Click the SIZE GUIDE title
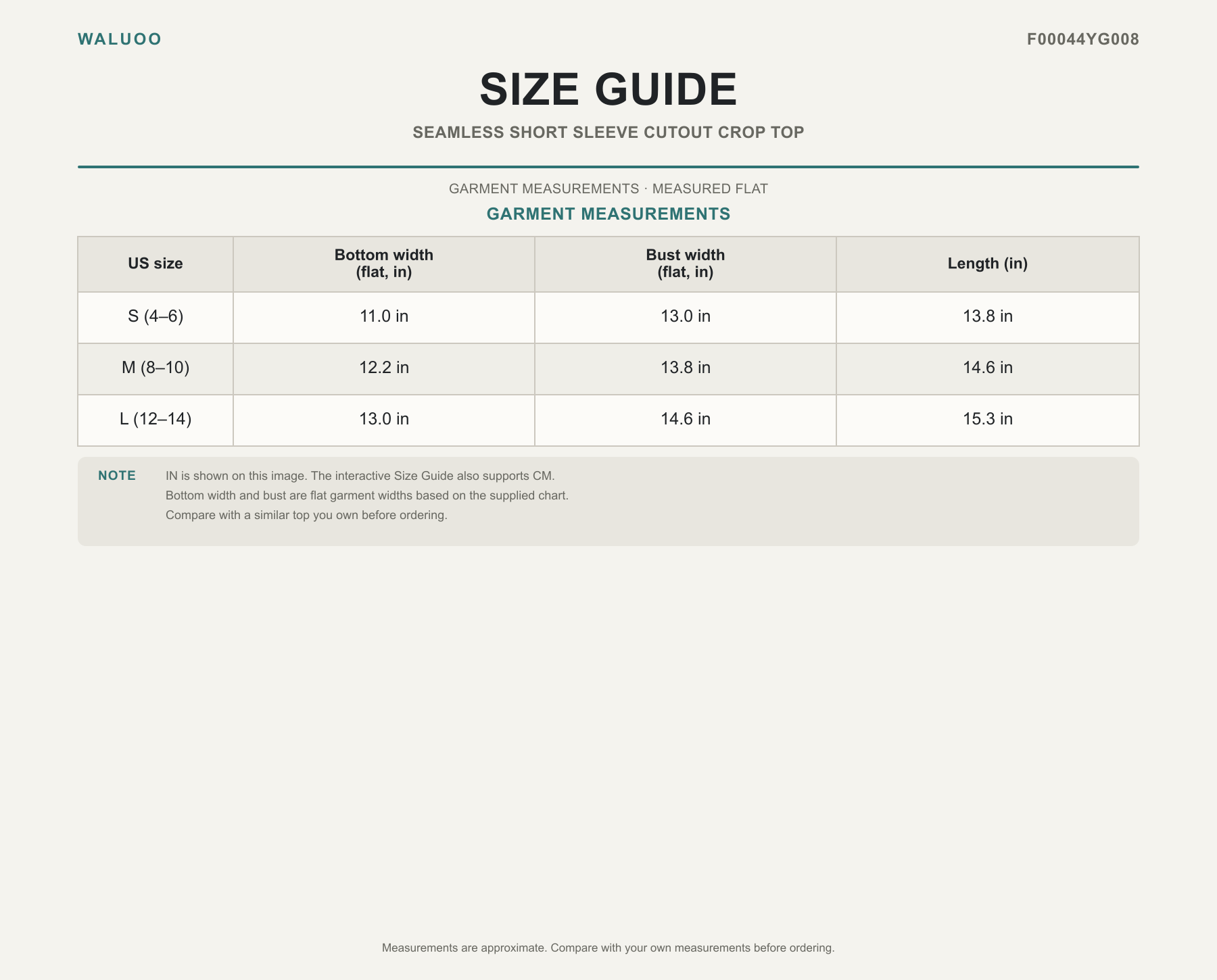 click(608, 89)
